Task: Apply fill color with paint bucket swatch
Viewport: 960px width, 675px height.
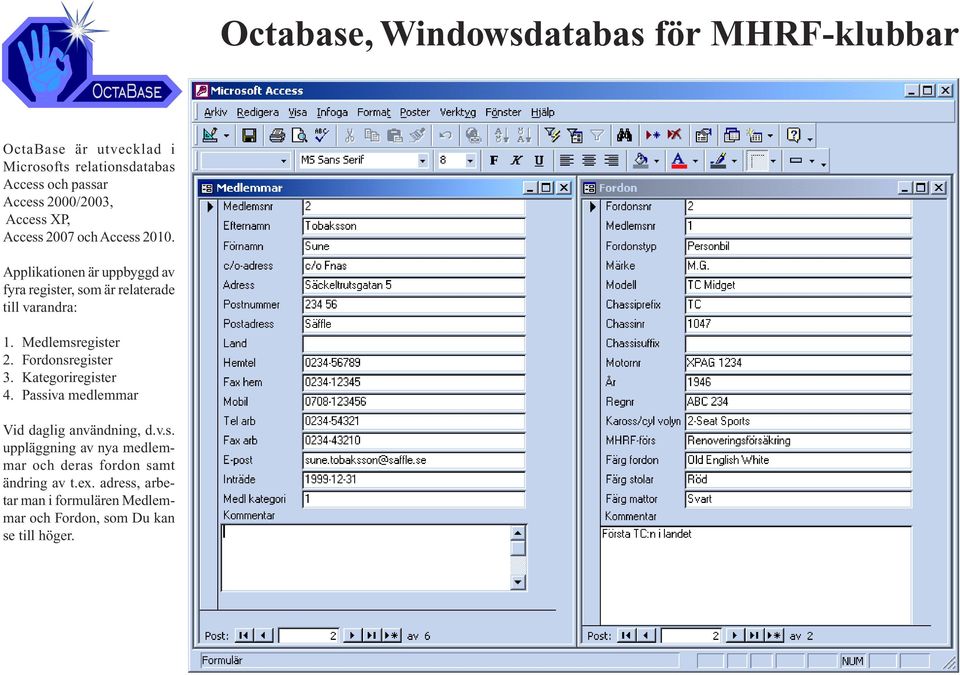Action: (x=641, y=160)
